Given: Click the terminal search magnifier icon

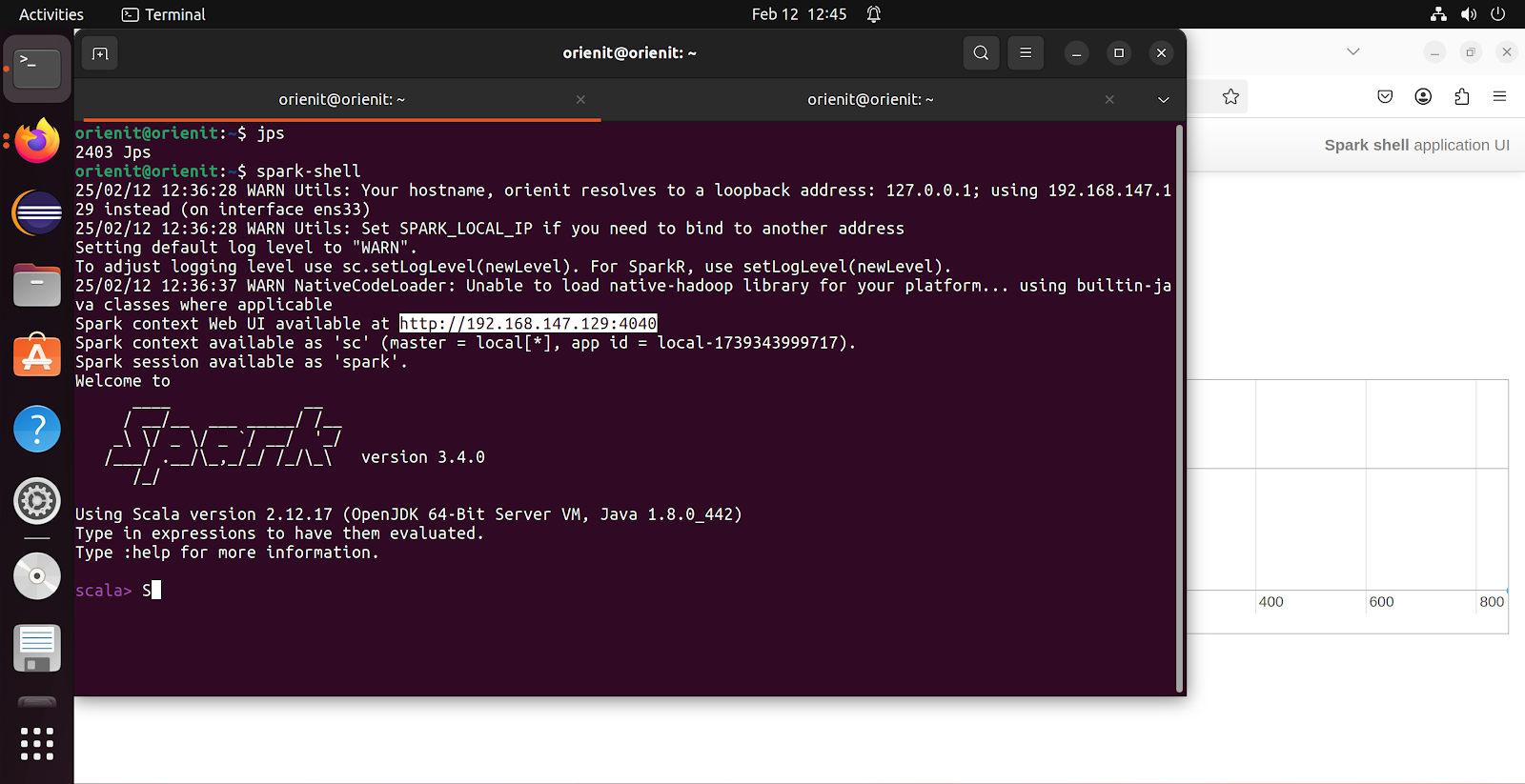Looking at the screenshot, I should [x=981, y=53].
